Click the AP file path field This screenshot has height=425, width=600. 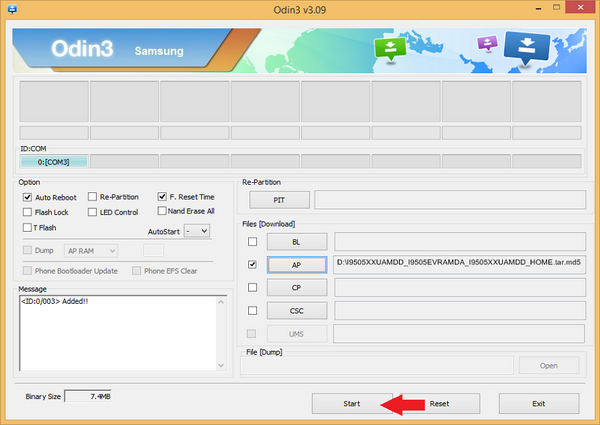(x=459, y=265)
